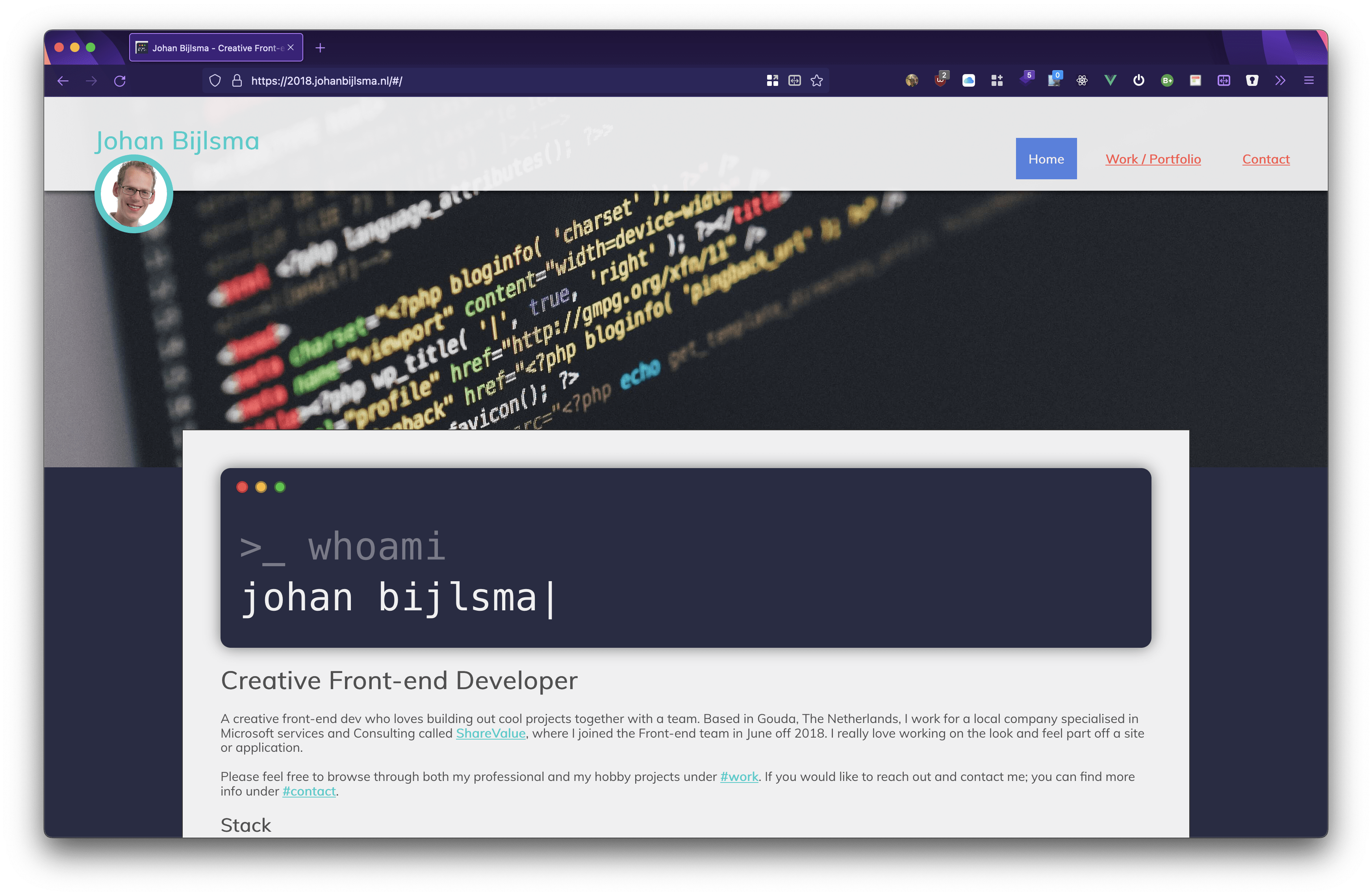Minimize the browser window

coord(75,47)
